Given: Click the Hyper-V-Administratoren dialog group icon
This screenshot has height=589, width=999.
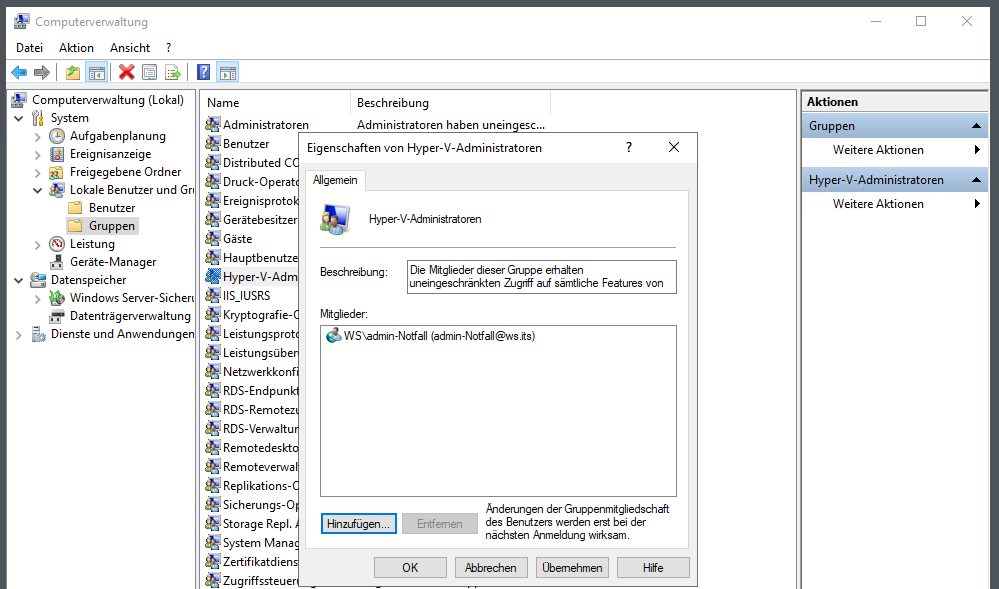Looking at the screenshot, I should (x=336, y=219).
